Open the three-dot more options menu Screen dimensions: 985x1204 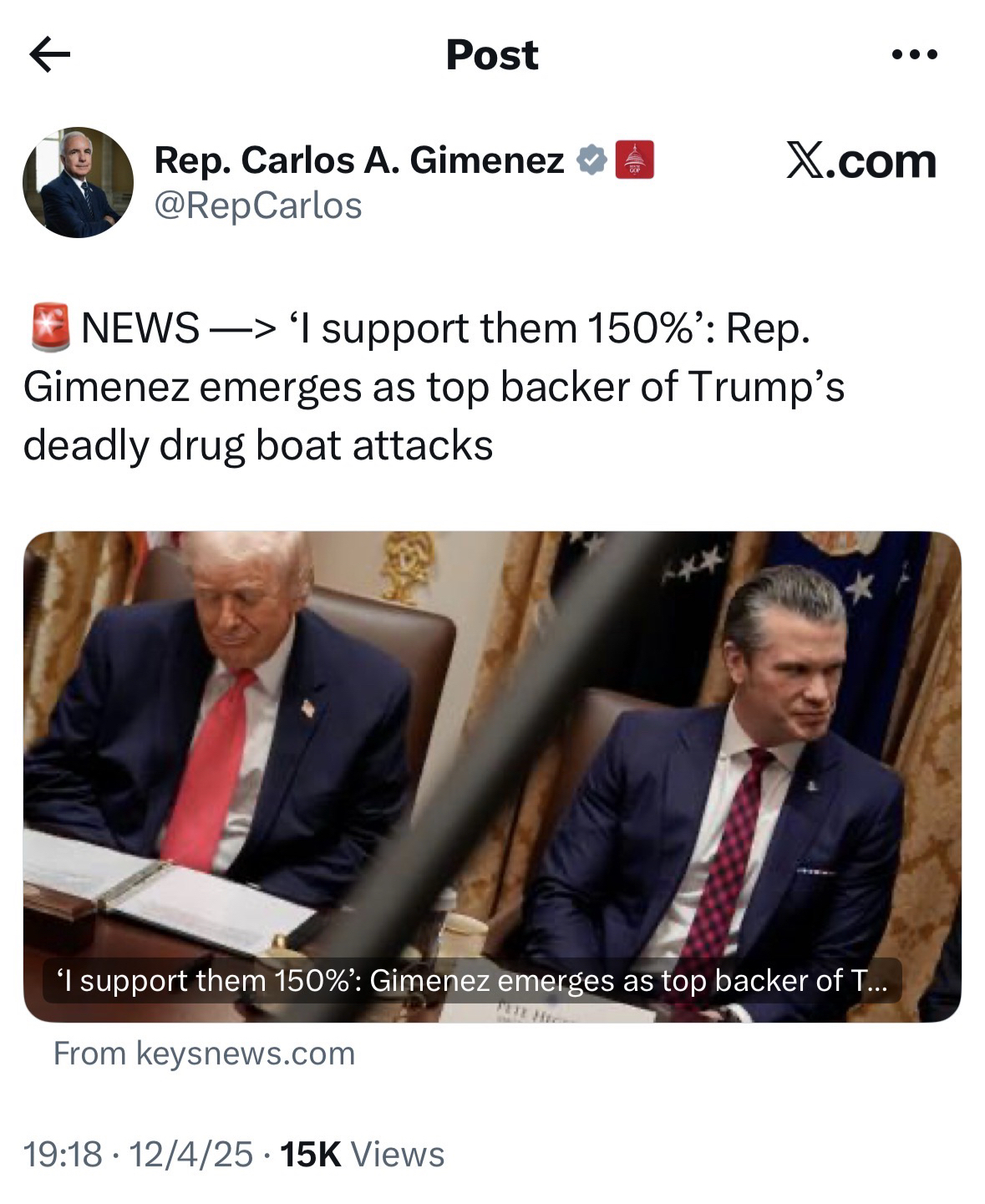[x=914, y=55]
